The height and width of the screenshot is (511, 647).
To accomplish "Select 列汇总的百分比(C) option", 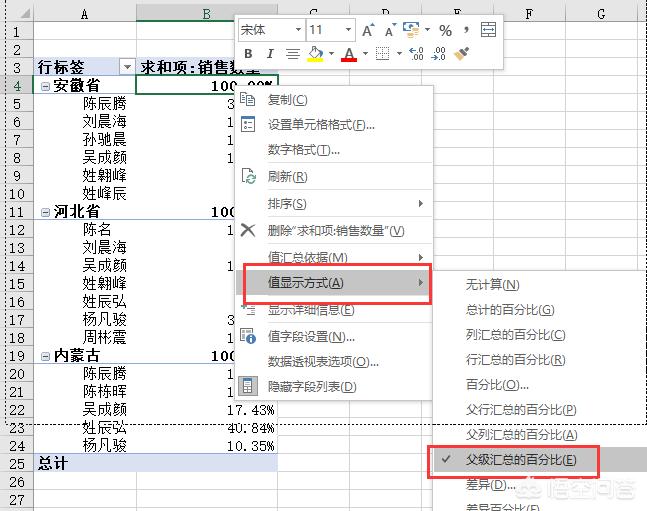I will pos(538,335).
